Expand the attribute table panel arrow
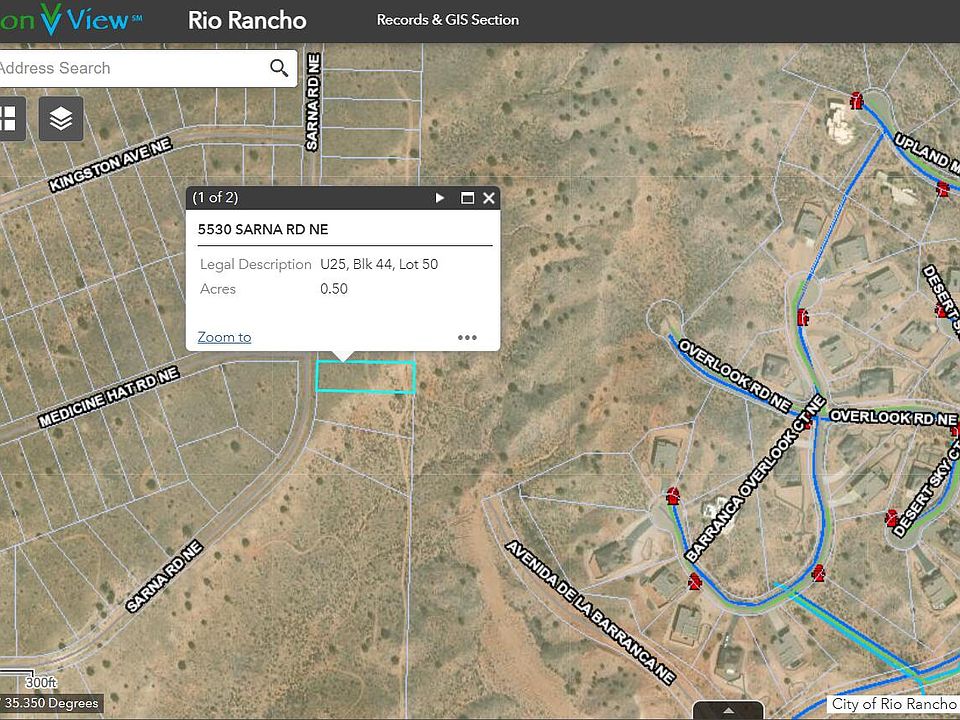960x720 pixels. click(x=729, y=710)
